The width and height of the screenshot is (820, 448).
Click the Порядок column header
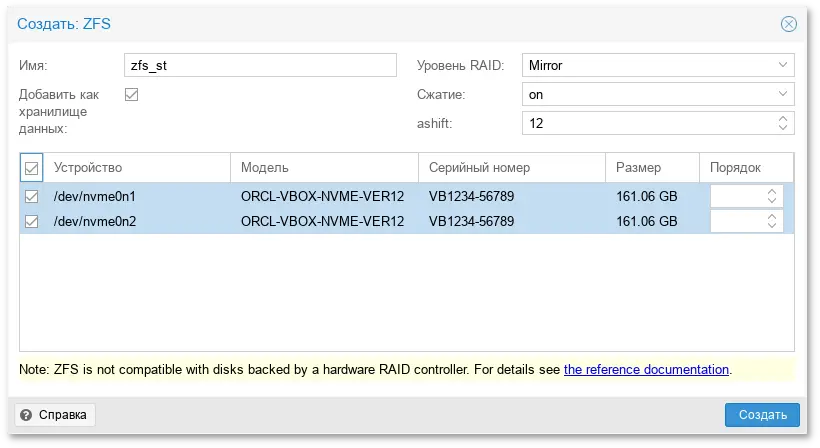(x=735, y=168)
